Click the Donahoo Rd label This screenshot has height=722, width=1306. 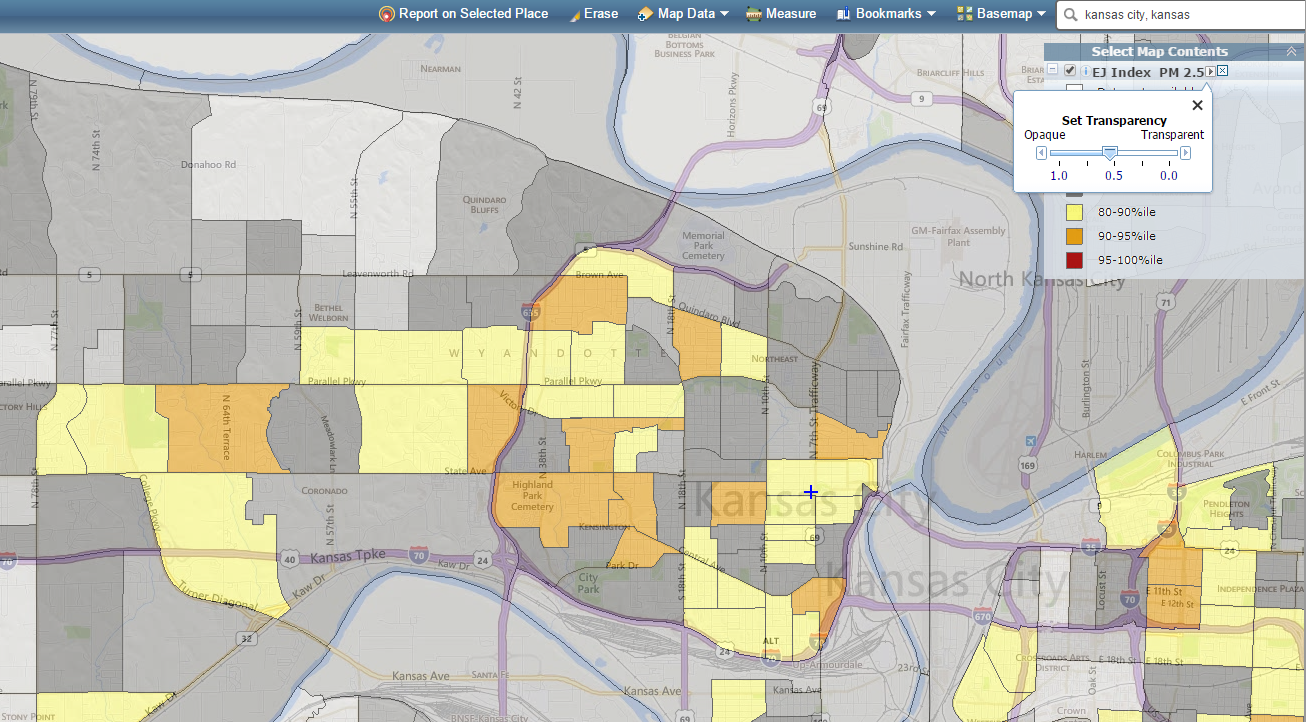tap(208, 165)
